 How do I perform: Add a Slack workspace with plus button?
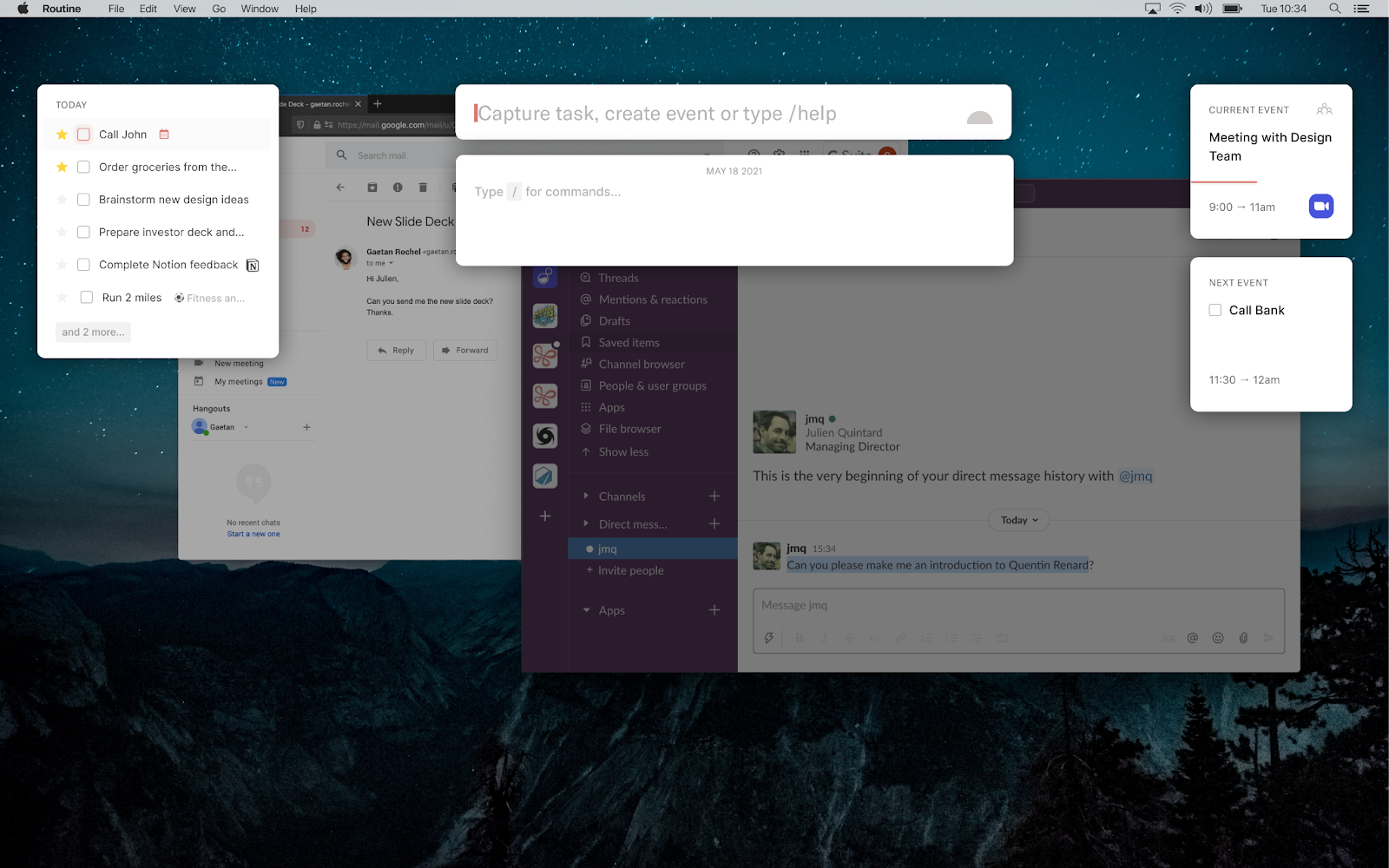545,516
